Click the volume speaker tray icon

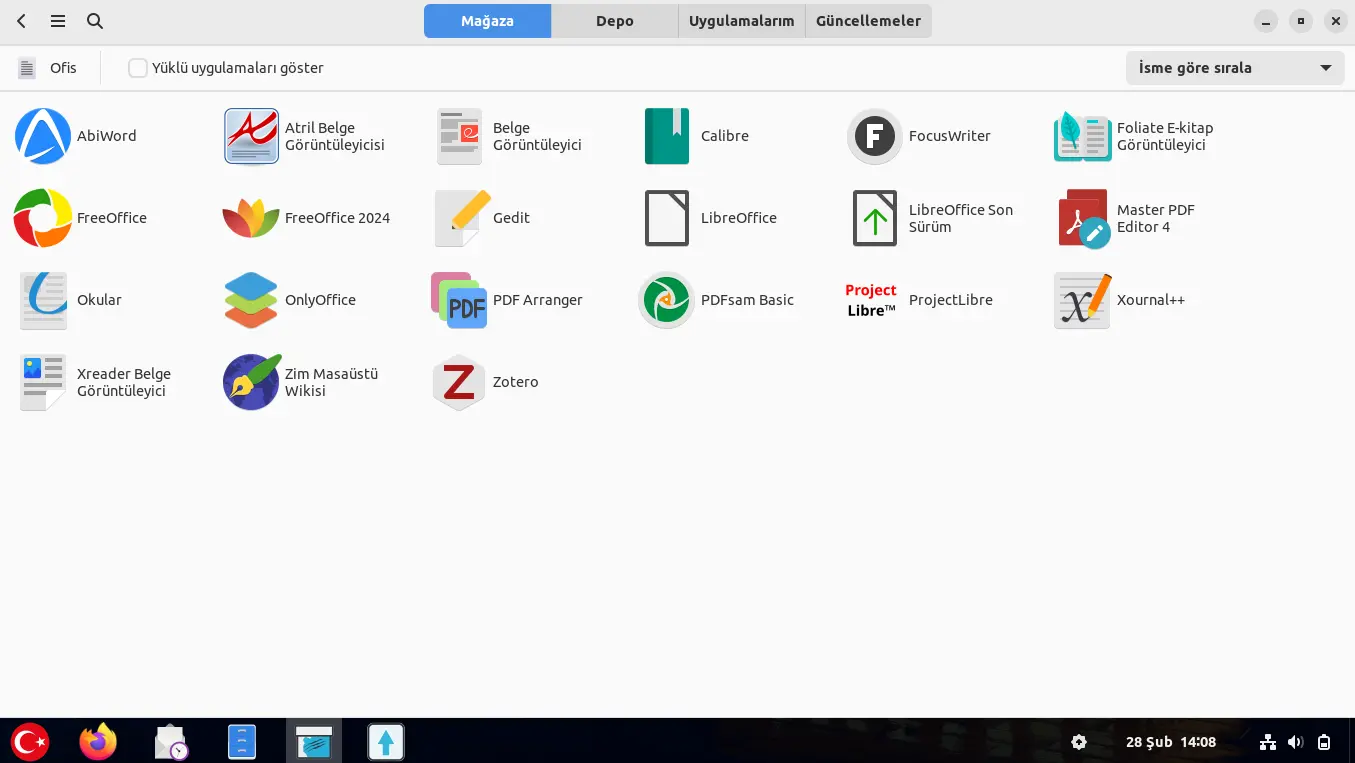click(x=1296, y=742)
